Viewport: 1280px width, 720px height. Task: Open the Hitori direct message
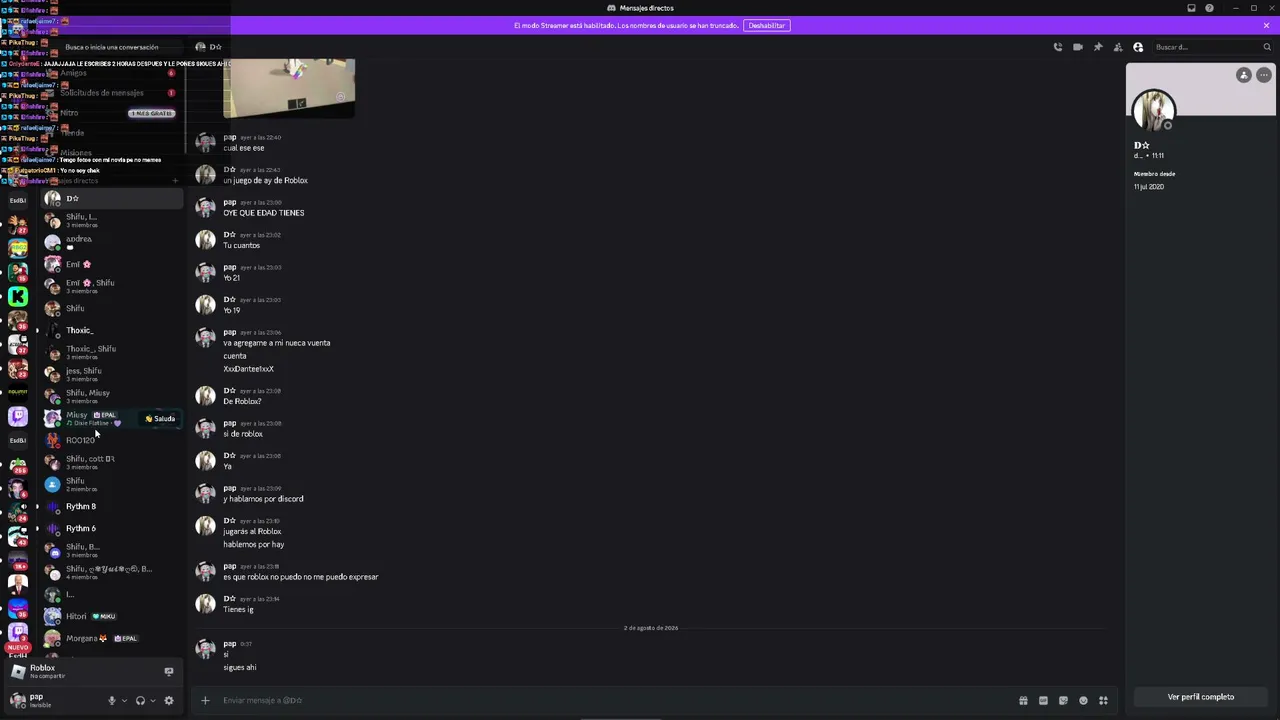pyautogui.click(x=112, y=616)
